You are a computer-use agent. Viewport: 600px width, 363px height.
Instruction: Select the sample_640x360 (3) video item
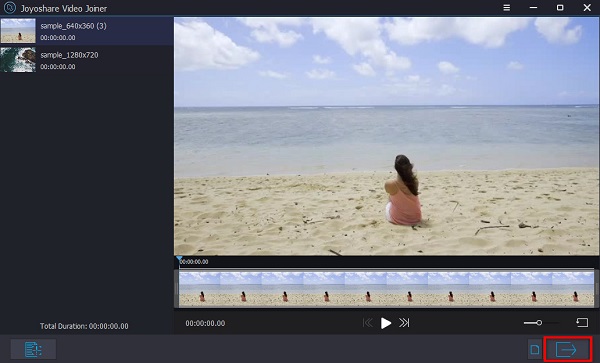coord(86,31)
